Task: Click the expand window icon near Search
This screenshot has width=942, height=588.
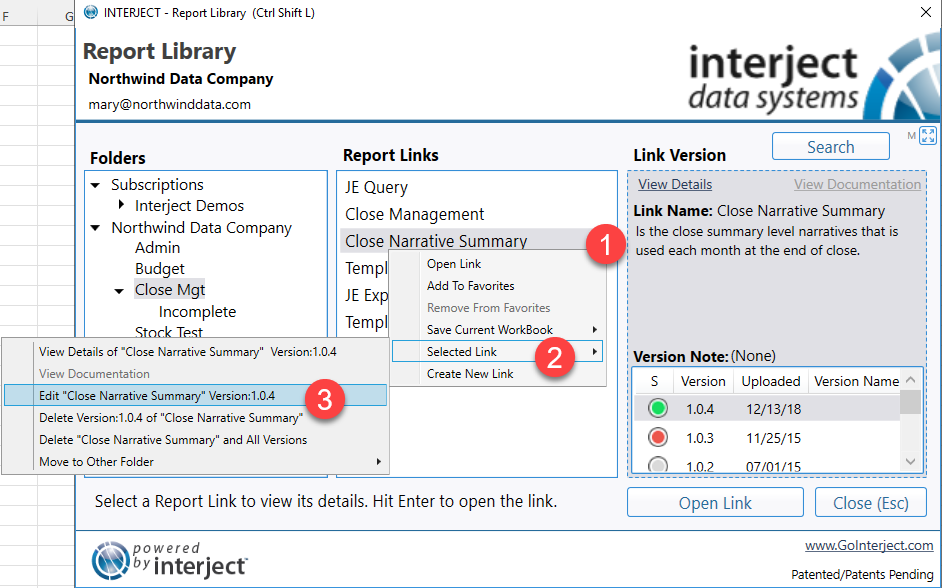Action: pyautogui.click(x=928, y=136)
